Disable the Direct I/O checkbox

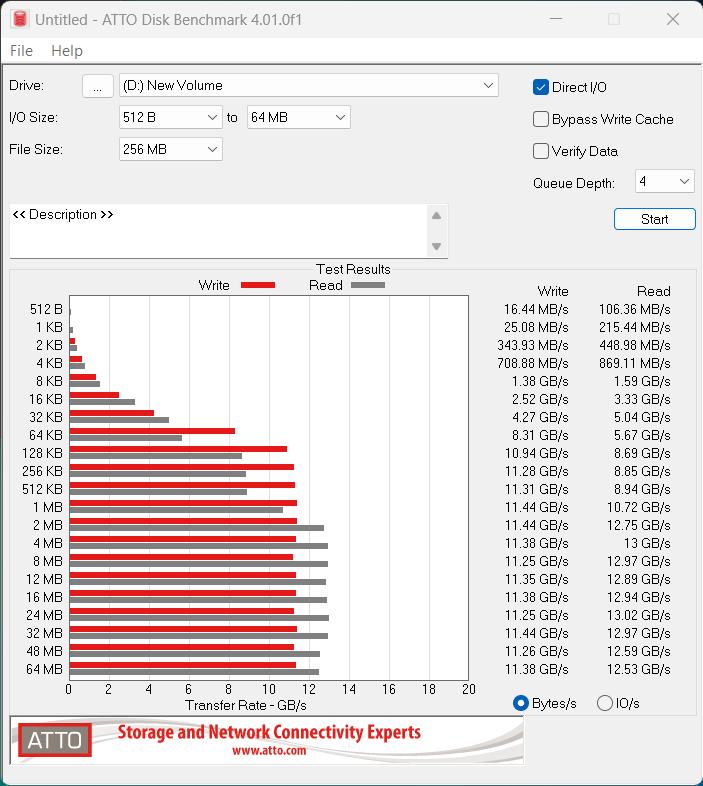[541, 87]
